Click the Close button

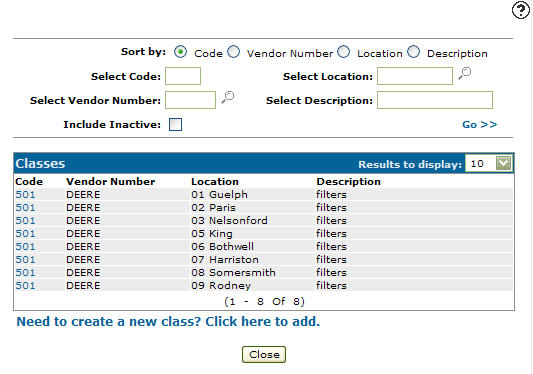(x=264, y=354)
